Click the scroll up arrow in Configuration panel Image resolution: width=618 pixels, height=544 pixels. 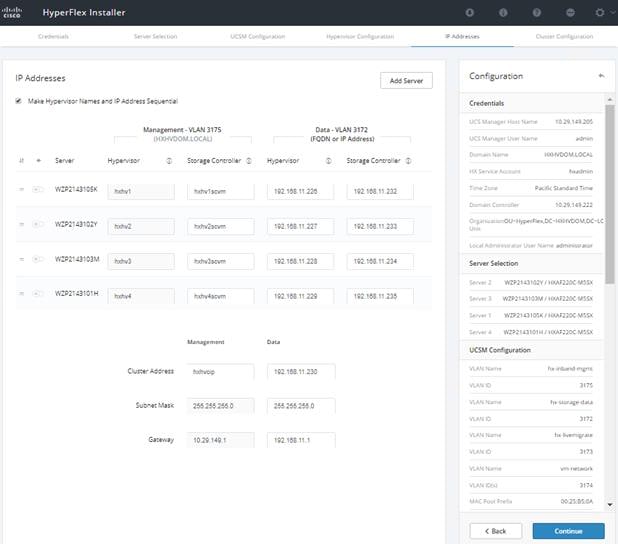tap(610, 99)
